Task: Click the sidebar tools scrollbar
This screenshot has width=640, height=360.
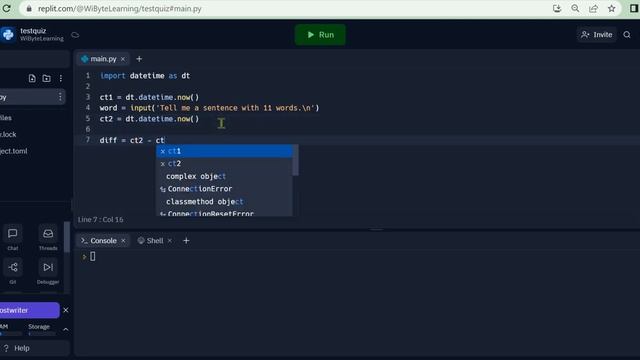Action: coord(67,237)
